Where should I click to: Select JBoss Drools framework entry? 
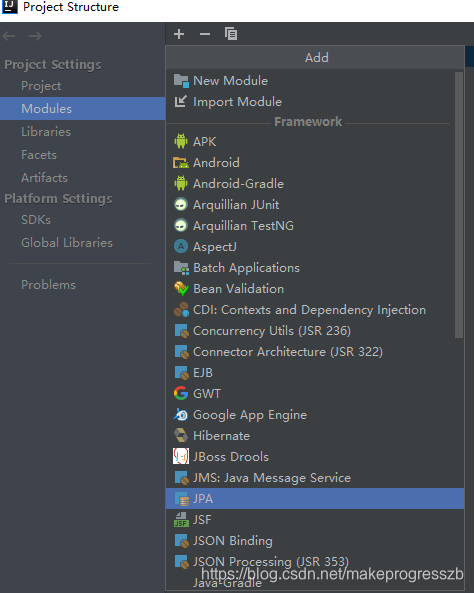point(315,456)
